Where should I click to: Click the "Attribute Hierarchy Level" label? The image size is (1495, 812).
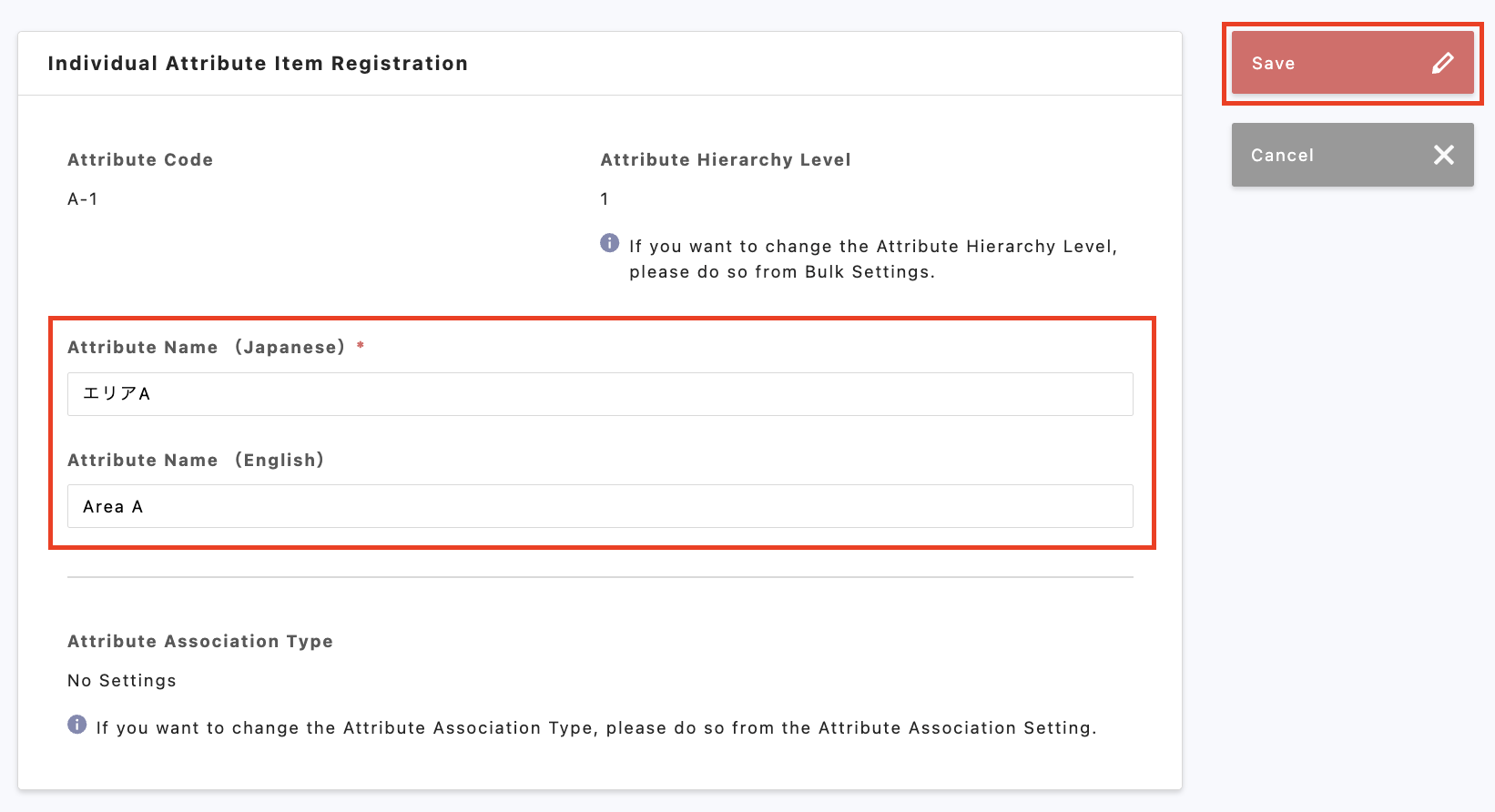pos(726,159)
